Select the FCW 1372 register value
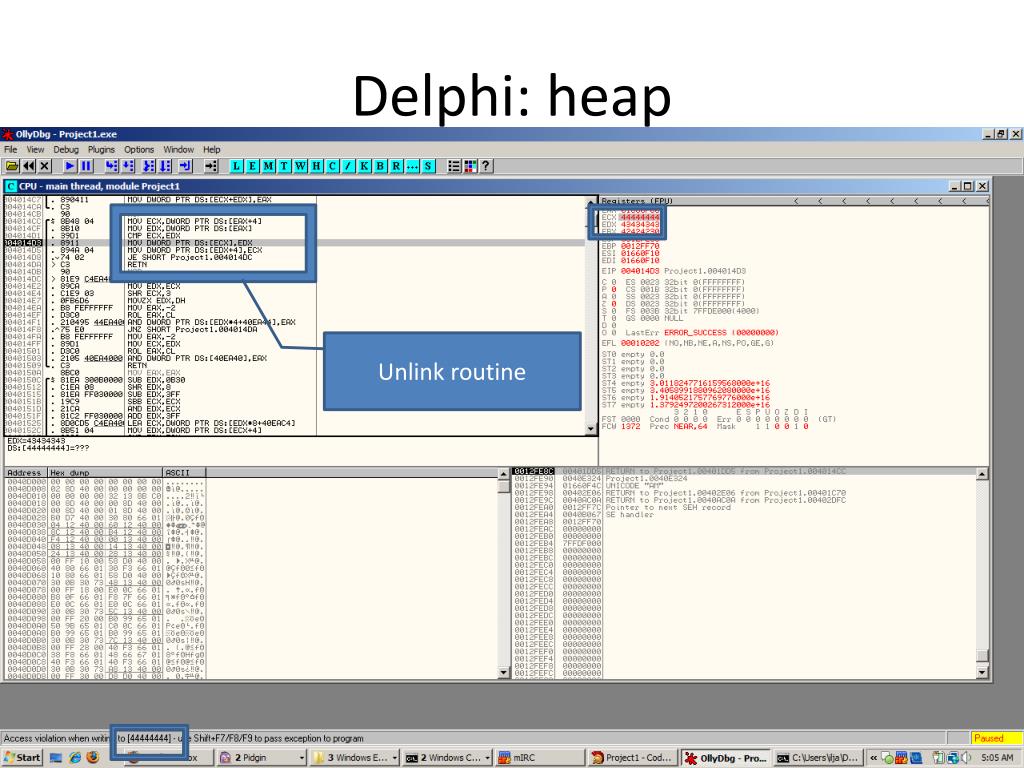The image size is (1024, 768). coord(631,426)
